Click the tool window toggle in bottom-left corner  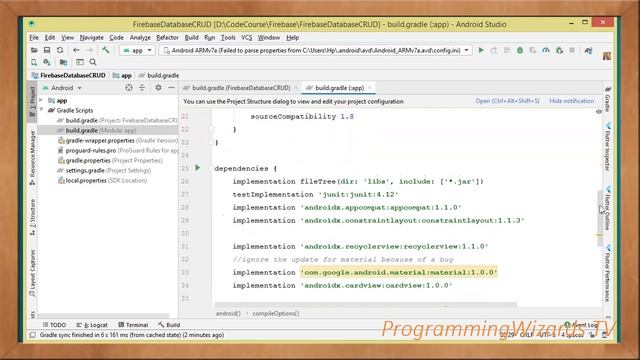[32, 335]
